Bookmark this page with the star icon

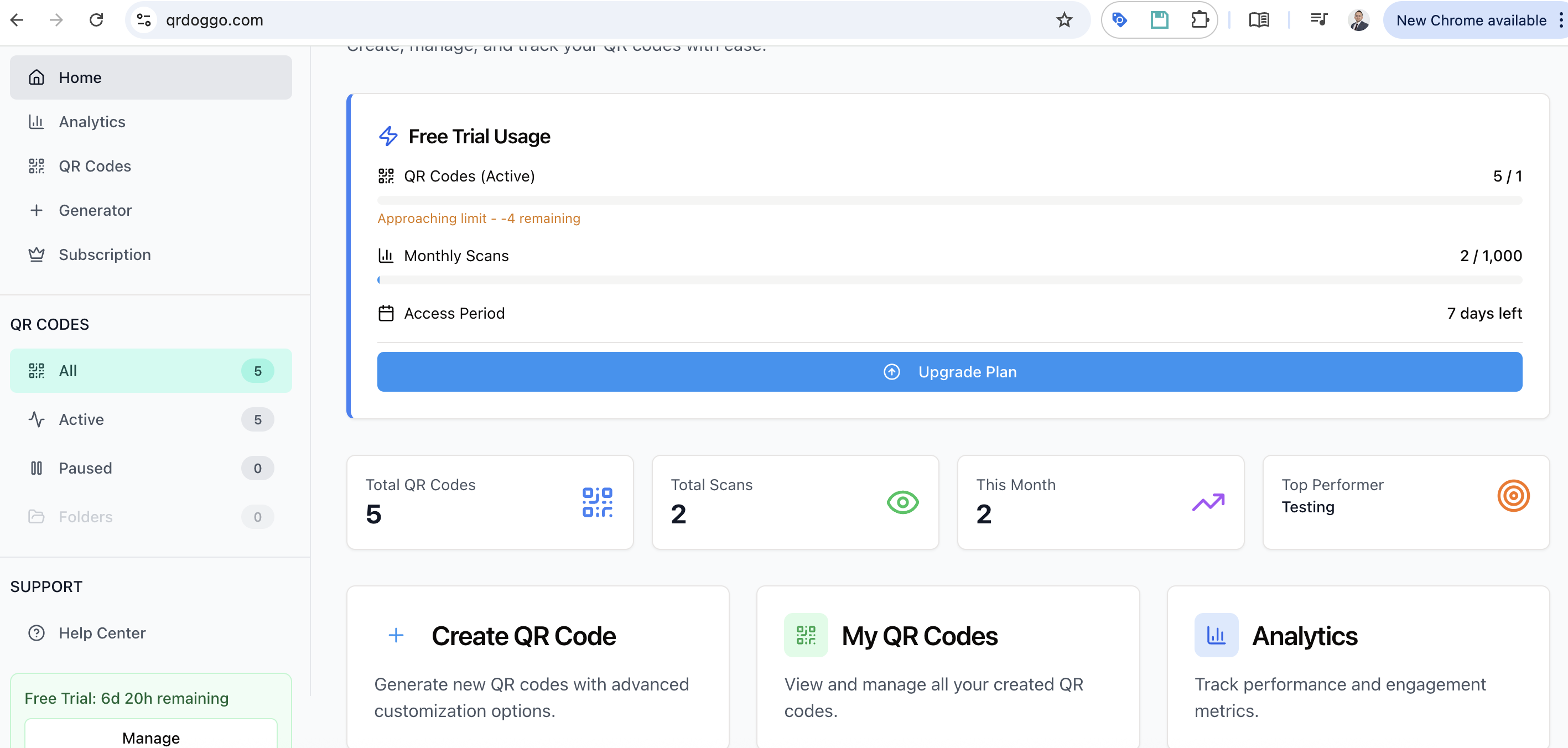click(x=1063, y=20)
